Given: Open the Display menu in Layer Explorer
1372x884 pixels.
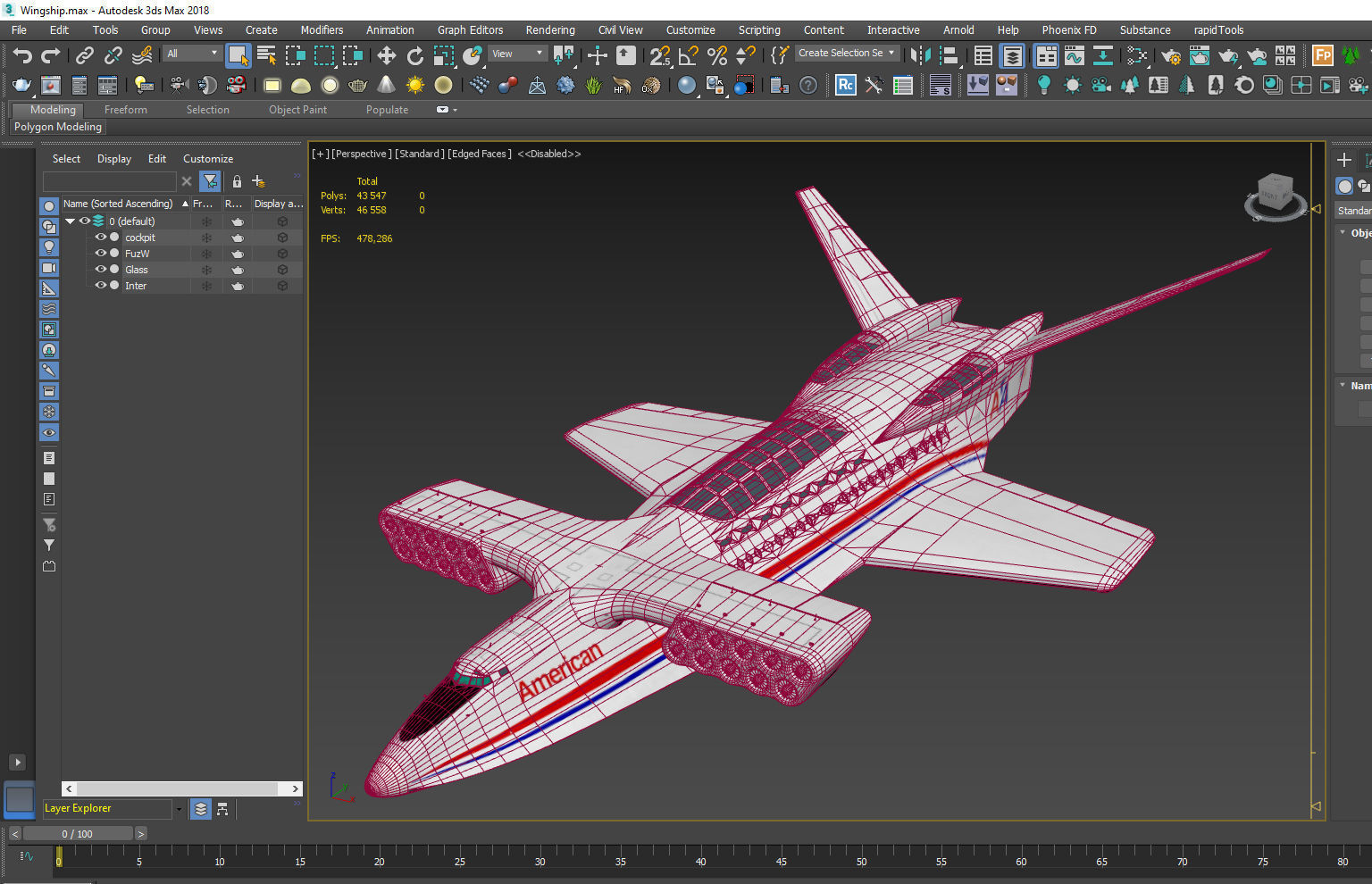Looking at the screenshot, I should pos(114,159).
